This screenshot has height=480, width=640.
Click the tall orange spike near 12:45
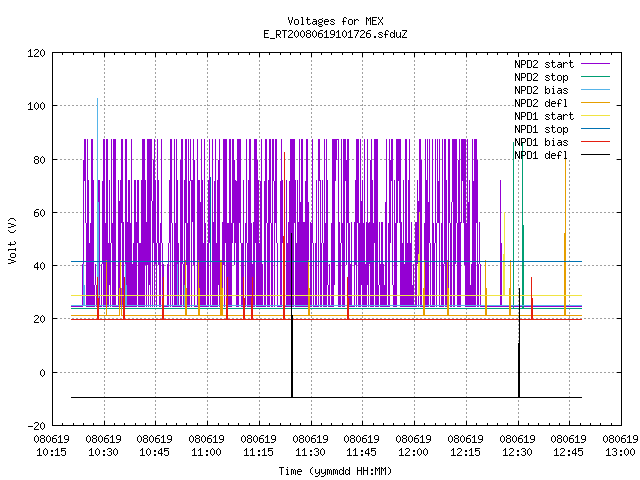click(x=565, y=237)
